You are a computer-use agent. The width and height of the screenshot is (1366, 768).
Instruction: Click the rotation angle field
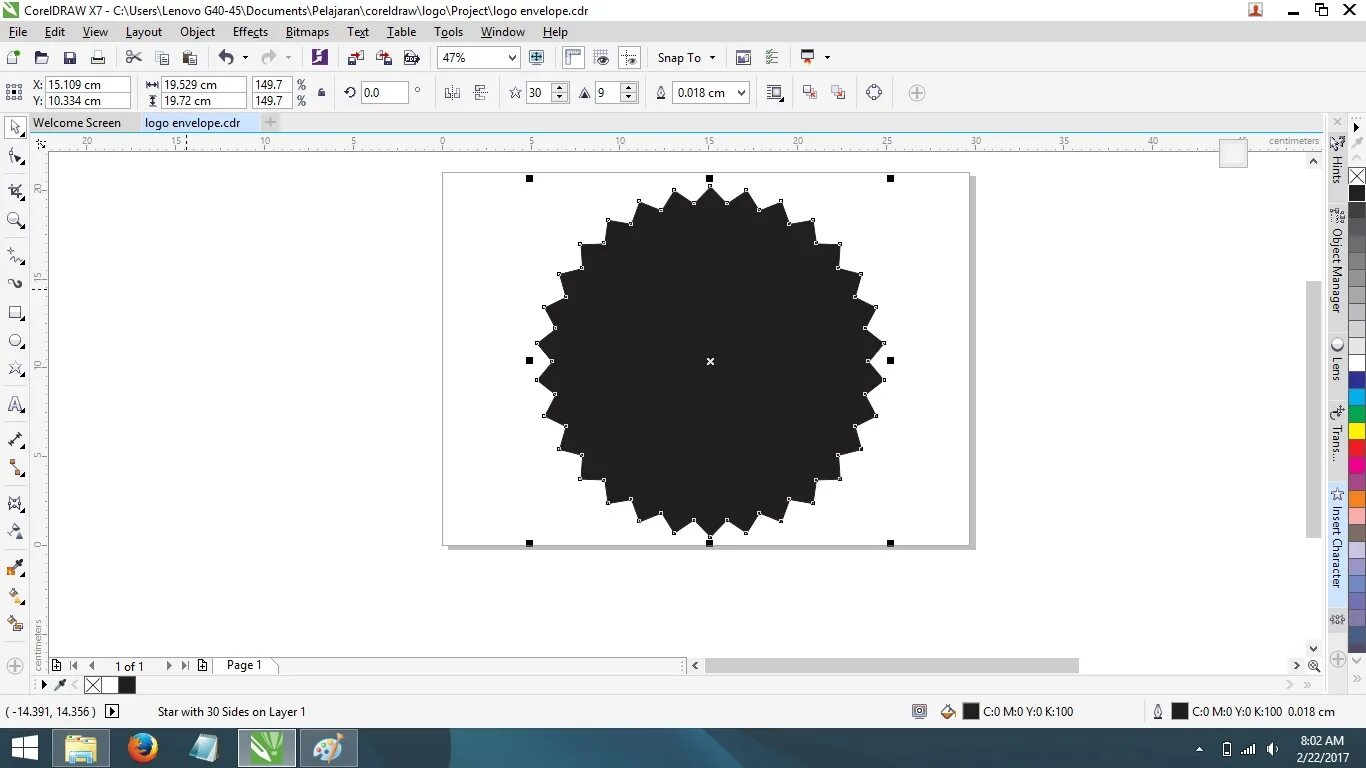tap(384, 93)
